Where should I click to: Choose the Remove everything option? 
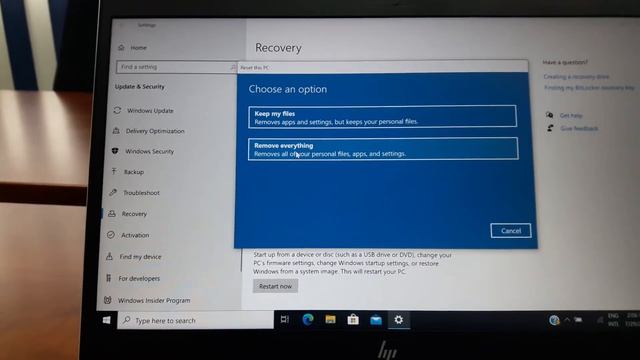point(383,149)
